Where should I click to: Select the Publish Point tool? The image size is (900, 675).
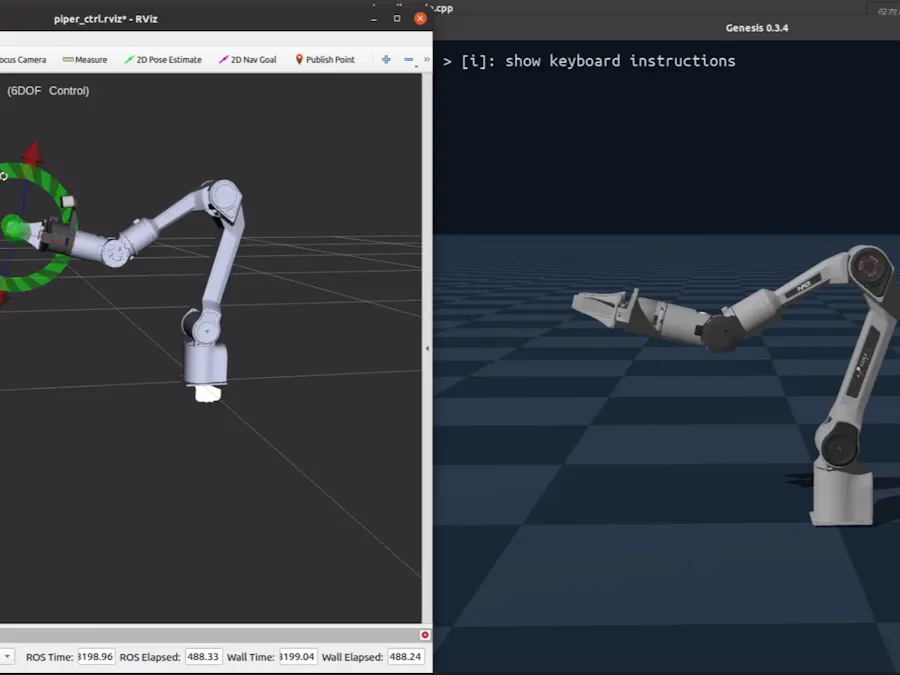tap(325, 59)
